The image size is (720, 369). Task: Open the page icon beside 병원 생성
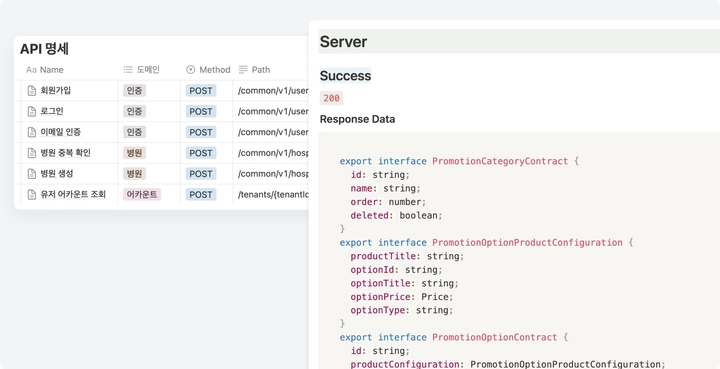tap(32, 173)
